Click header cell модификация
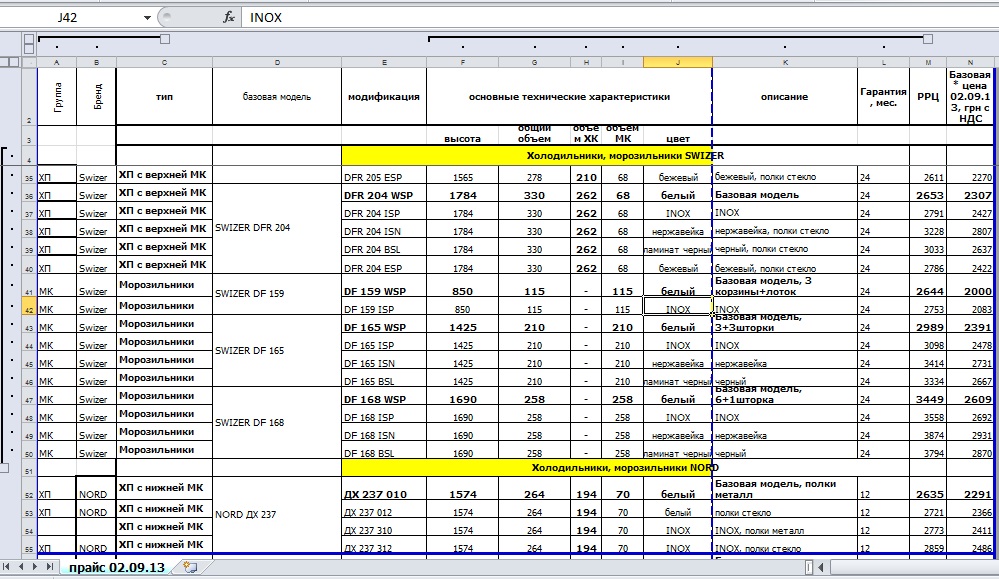 point(384,97)
